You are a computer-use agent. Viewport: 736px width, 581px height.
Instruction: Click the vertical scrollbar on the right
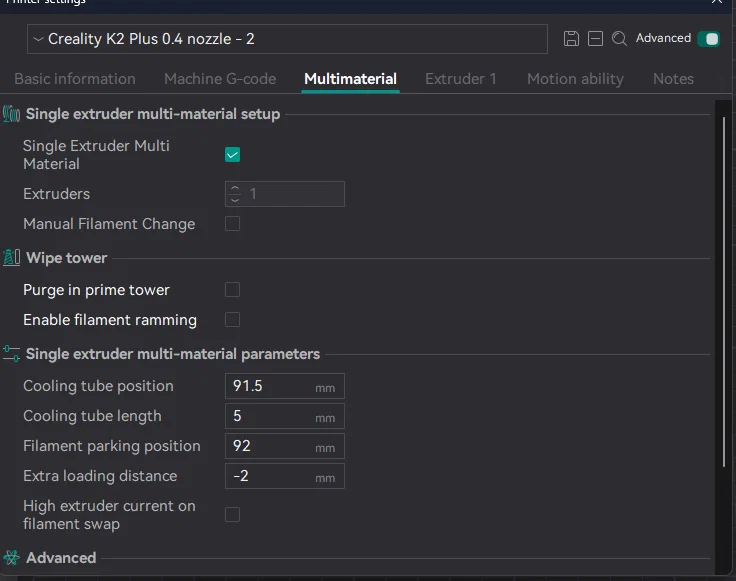(724, 290)
